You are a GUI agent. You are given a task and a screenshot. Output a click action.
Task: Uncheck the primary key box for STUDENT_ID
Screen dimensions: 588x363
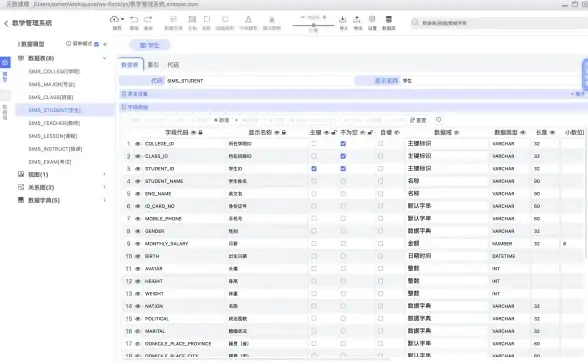[314, 169]
